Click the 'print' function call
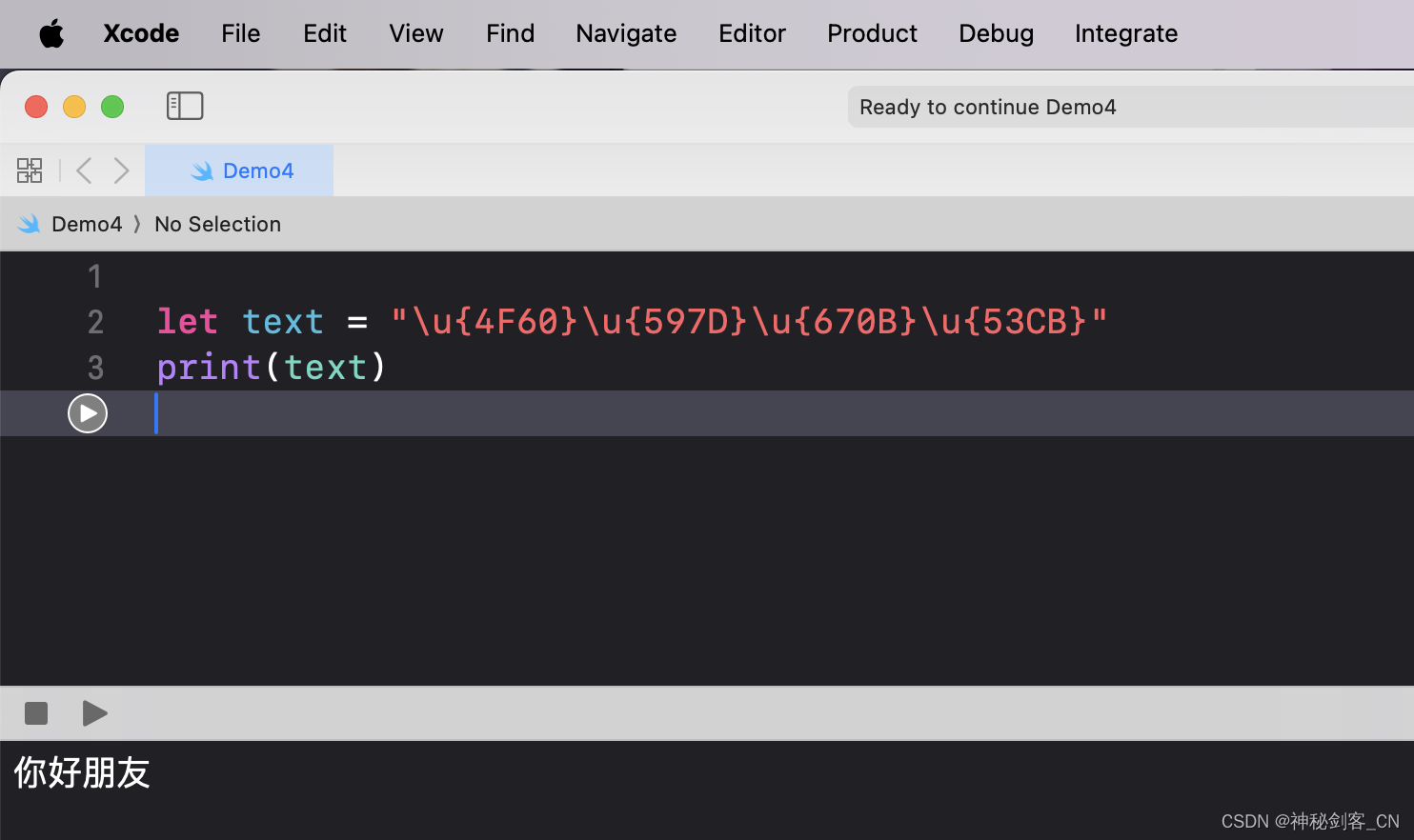The image size is (1414, 840). tap(209, 368)
